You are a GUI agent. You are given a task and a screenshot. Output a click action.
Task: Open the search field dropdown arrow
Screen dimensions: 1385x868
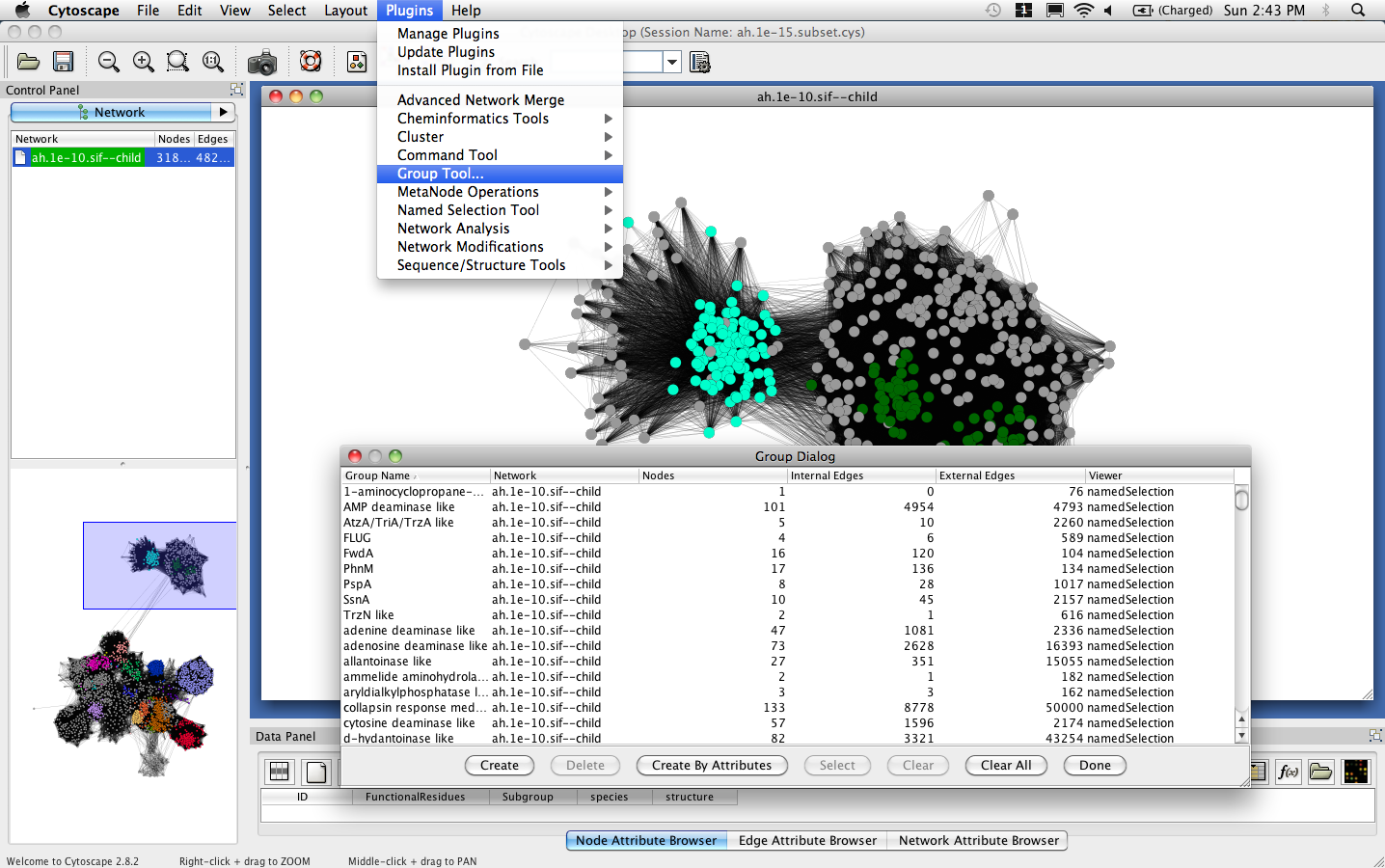pos(672,63)
